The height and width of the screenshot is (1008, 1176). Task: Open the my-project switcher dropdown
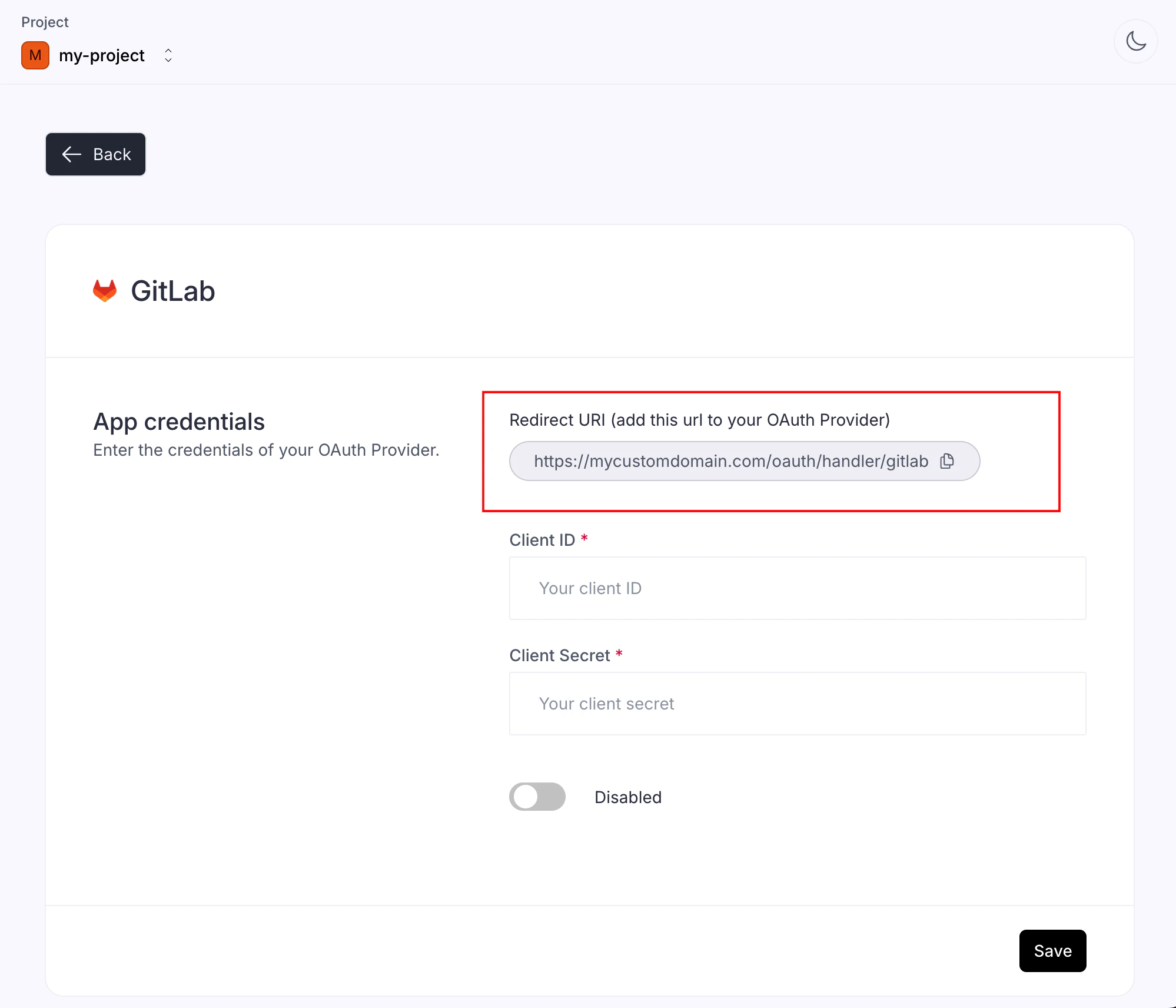click(x=168, y=55)
